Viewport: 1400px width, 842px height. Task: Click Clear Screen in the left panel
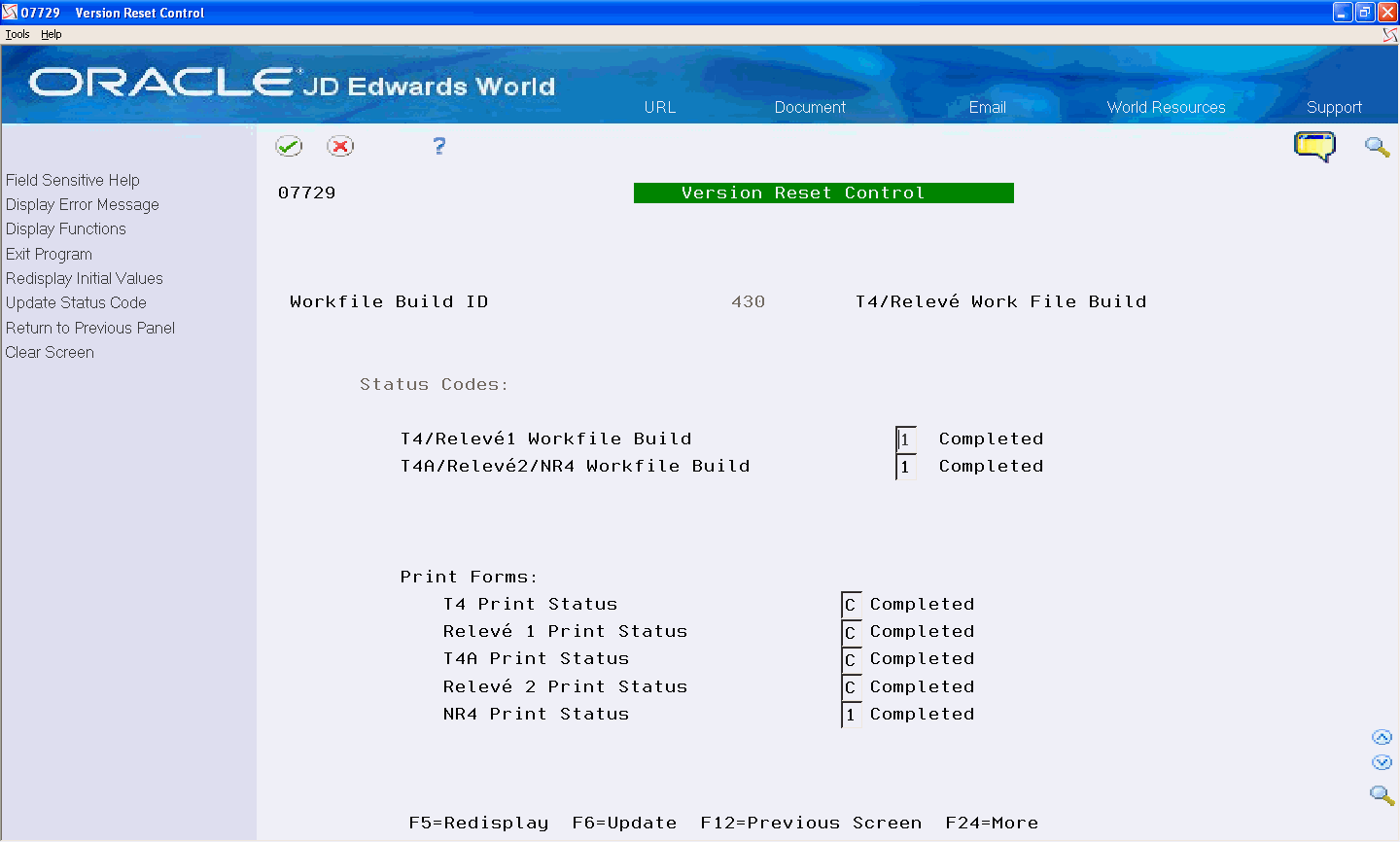click(x=50, y=352)
